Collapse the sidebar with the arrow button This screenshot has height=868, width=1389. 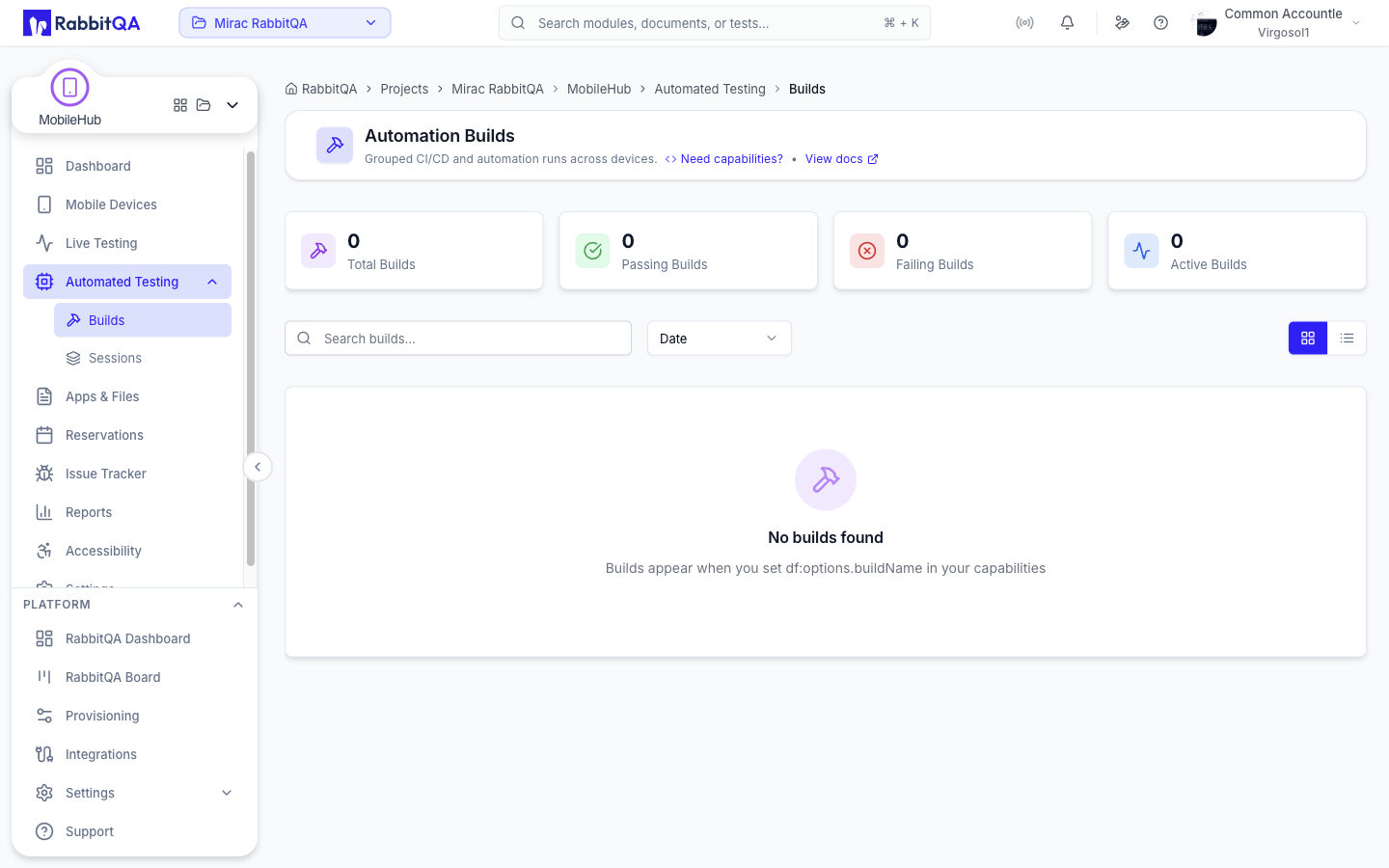[258, 467]
